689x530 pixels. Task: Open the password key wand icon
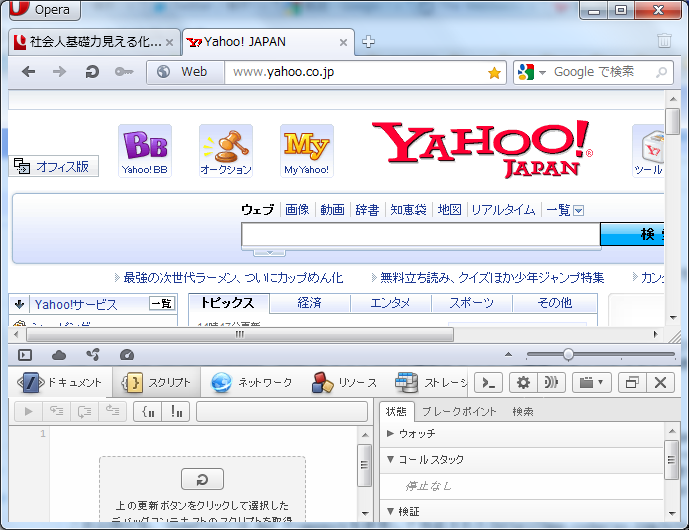coord(124,72)
